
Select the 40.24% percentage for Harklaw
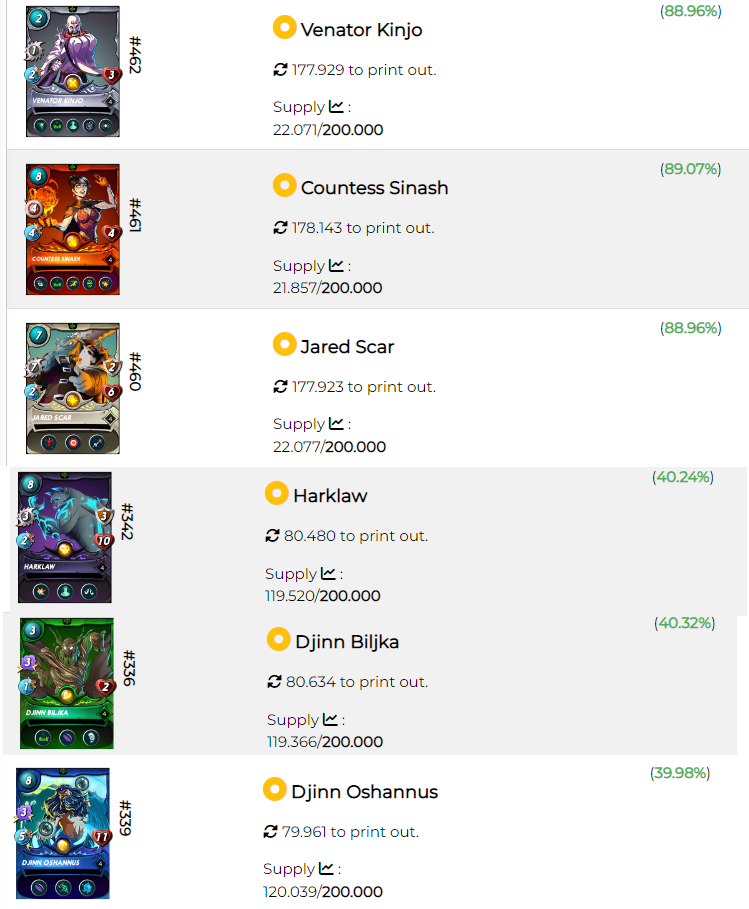coord(683,477)
